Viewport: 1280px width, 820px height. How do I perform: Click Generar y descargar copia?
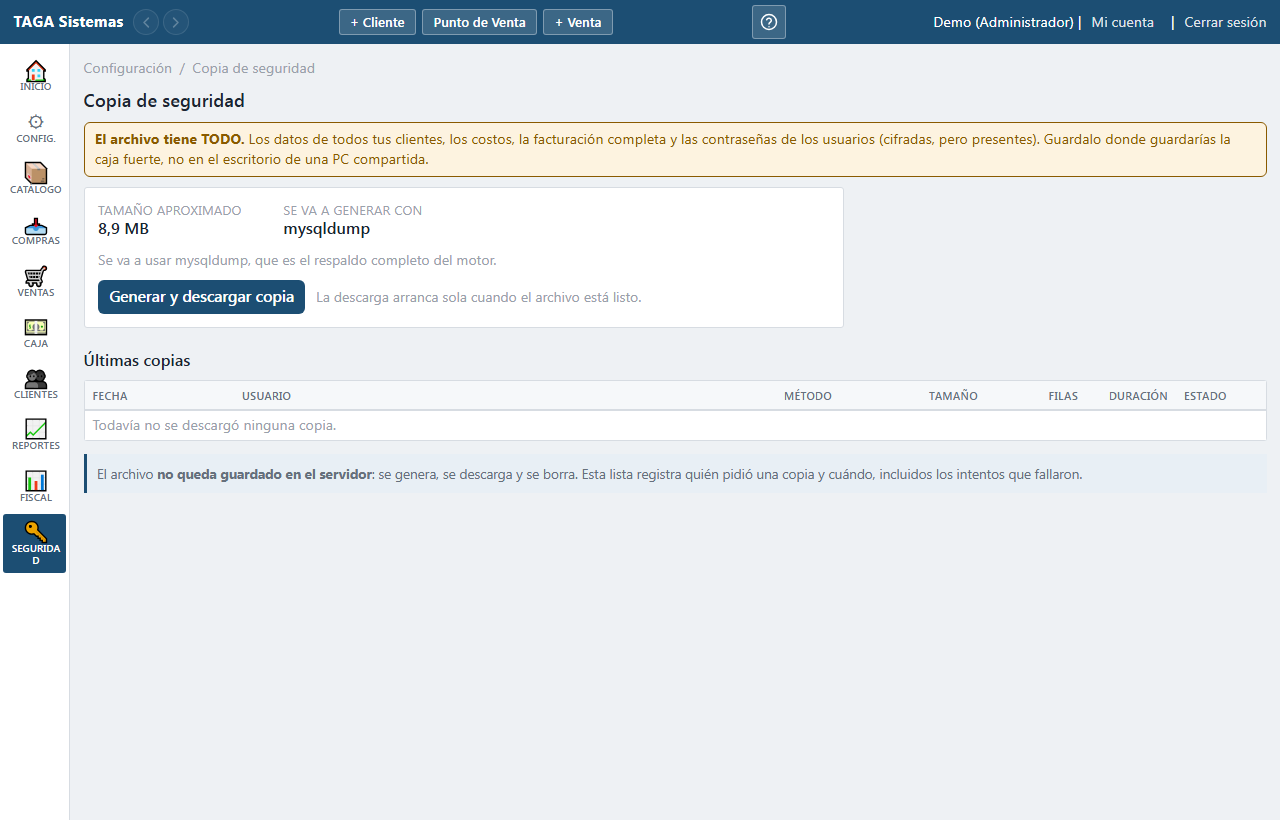point(201,297)
